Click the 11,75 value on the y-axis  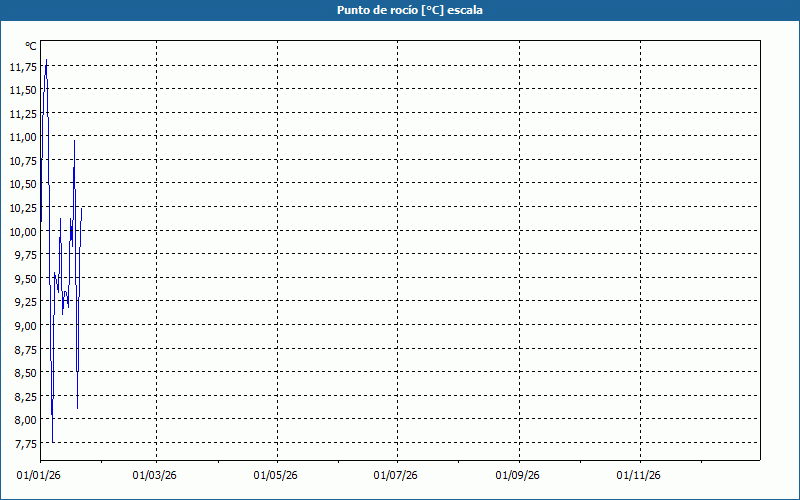(22, 67)
